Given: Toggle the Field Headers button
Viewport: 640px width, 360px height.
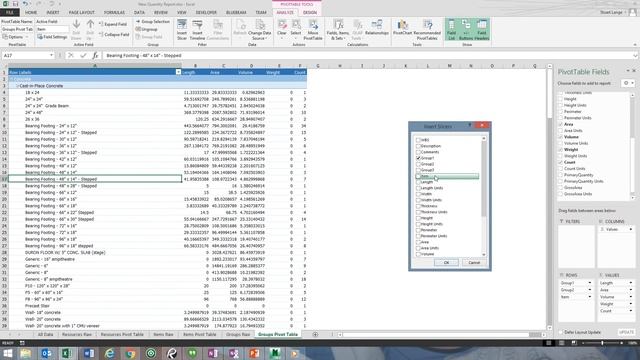Looking at the screenshot, I should pos(482,29).
